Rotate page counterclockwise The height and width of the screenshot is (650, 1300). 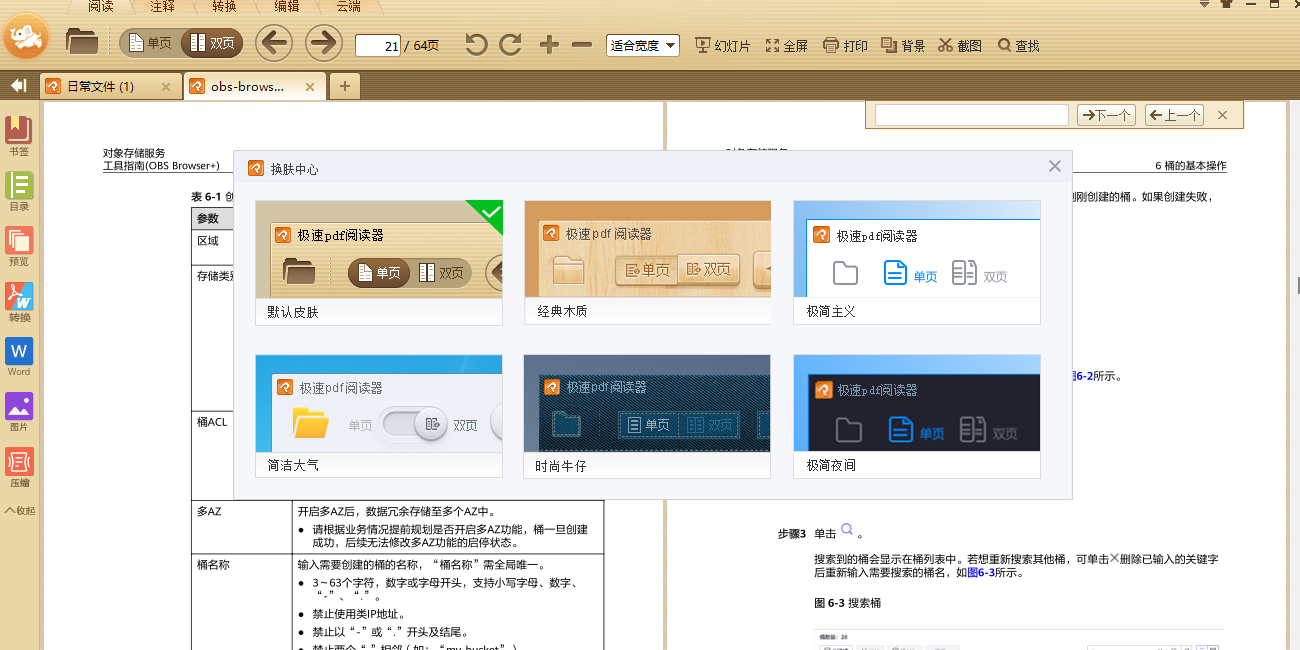coord(476,45)
